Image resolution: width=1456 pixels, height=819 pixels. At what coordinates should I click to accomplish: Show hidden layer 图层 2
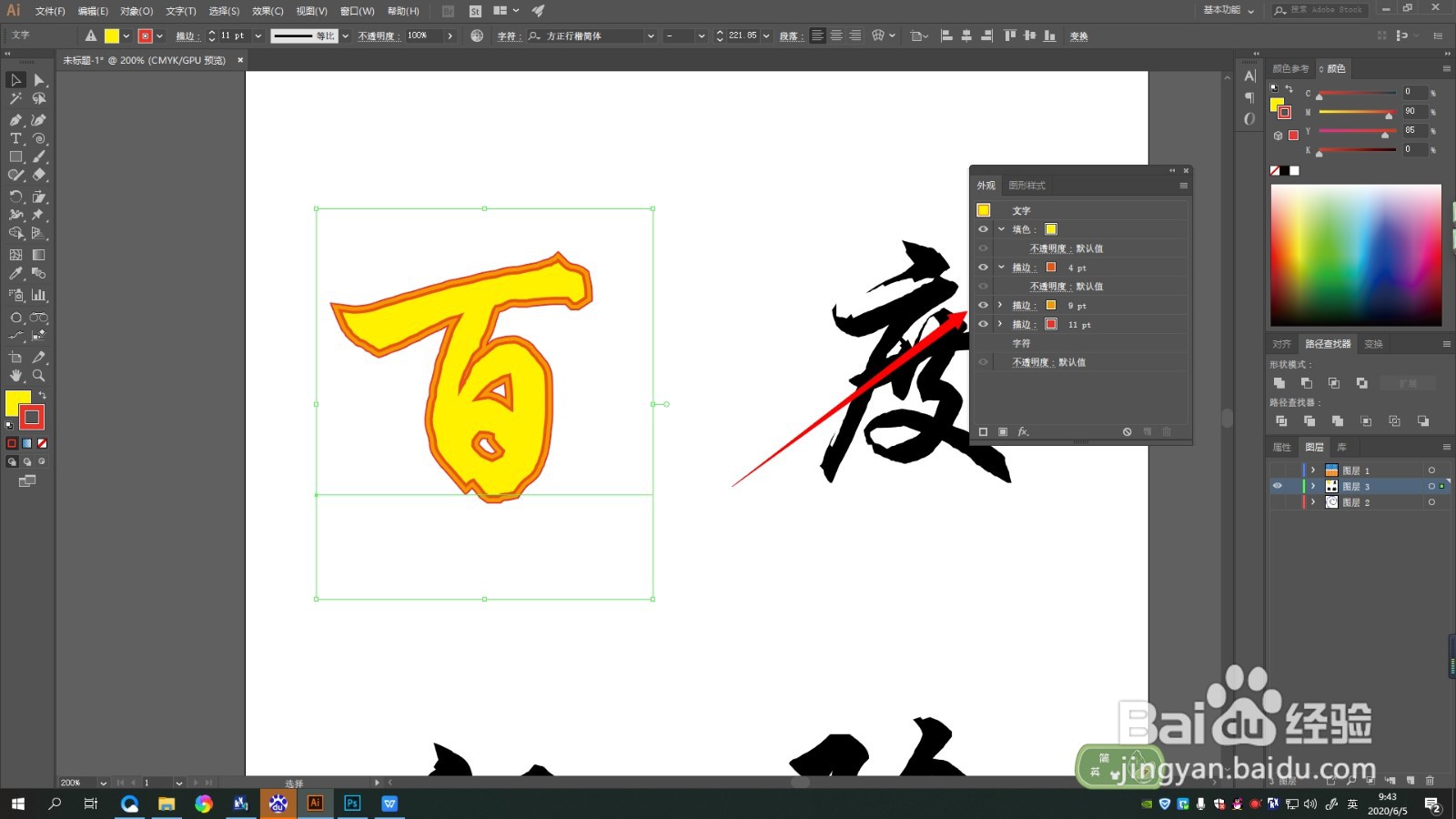click(1277, 502)
